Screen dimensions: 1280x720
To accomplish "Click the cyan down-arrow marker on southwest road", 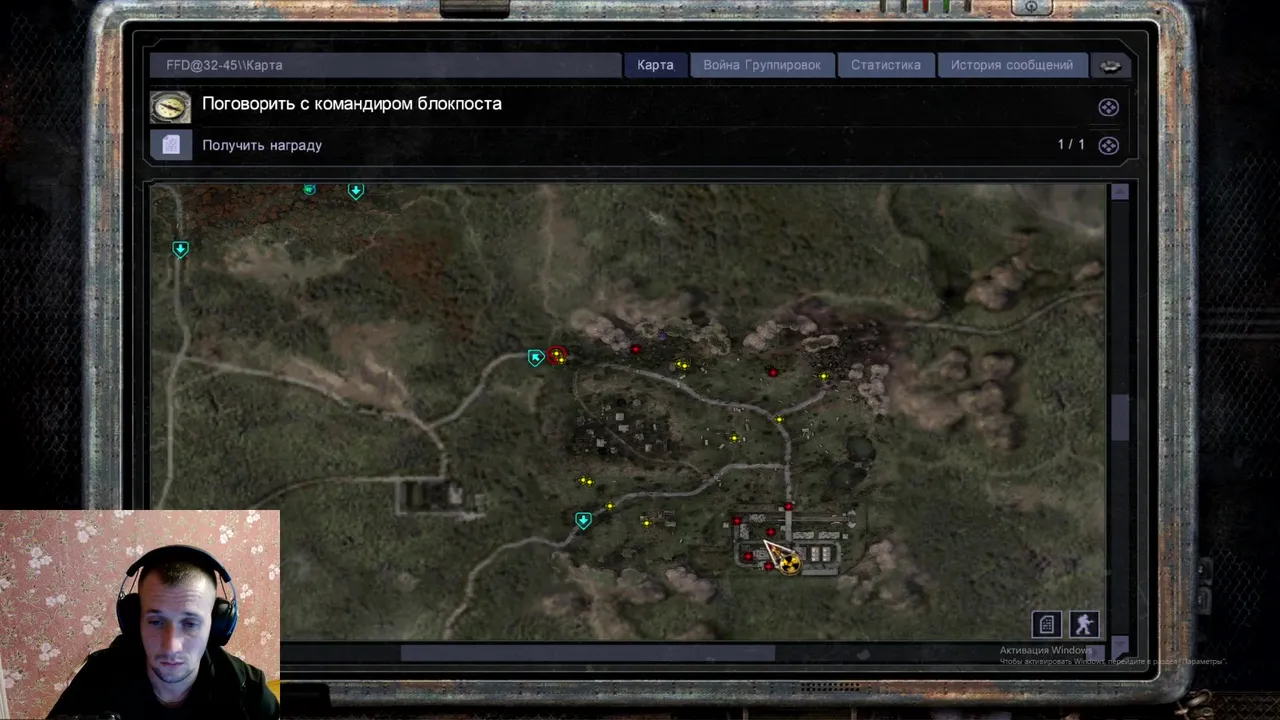I will (583, 520).
